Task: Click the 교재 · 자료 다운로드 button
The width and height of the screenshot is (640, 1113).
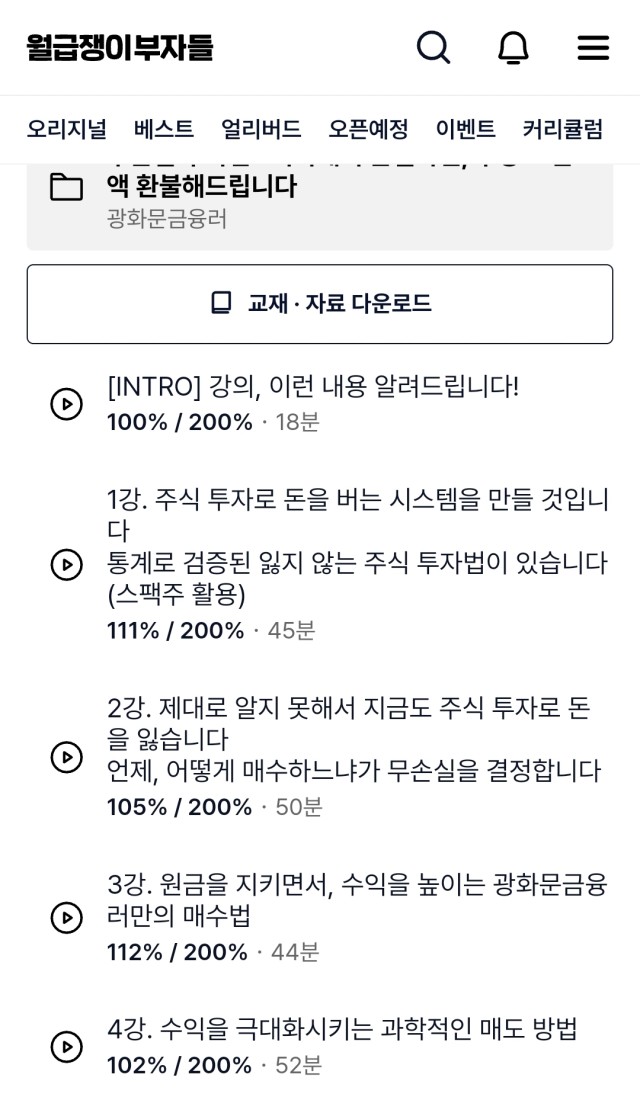Action: (320, 304)
